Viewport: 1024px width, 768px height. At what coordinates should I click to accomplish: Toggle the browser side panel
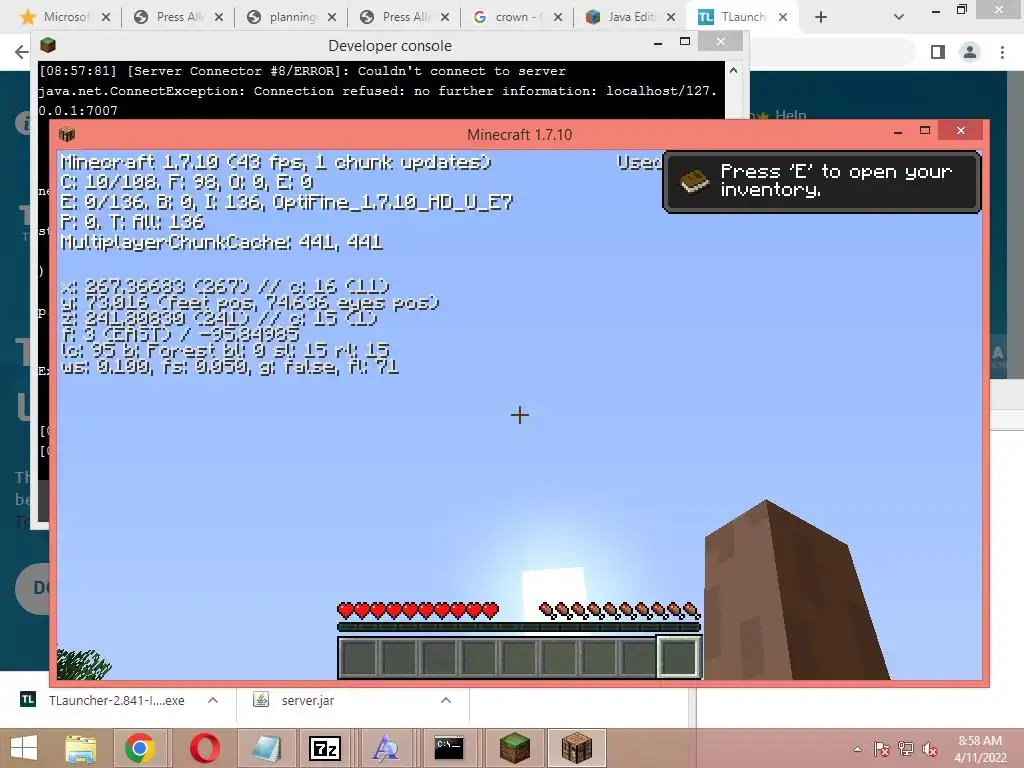(938, 52)
